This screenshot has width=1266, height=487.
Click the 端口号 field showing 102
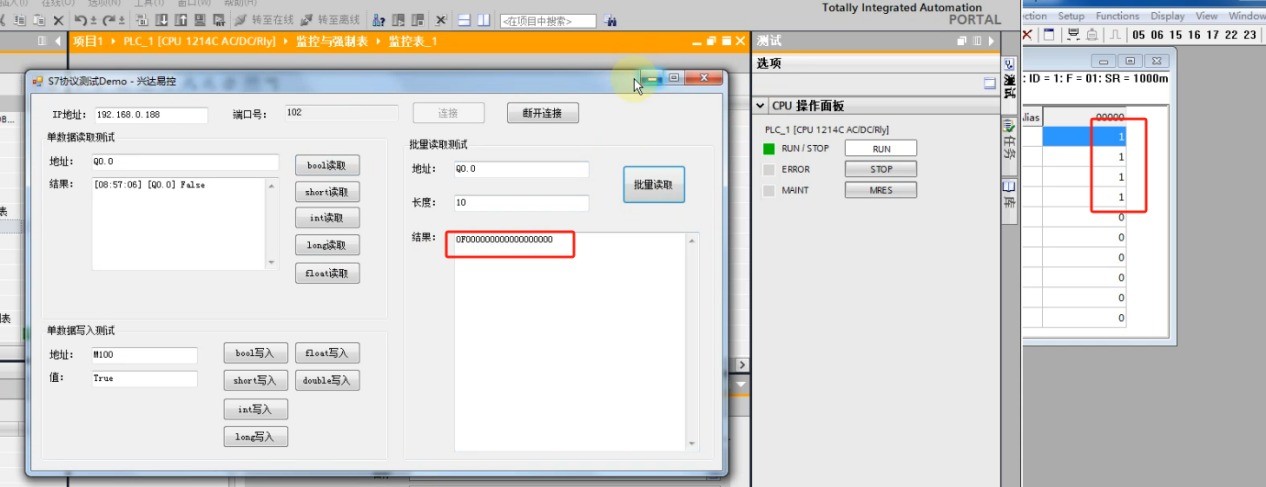coord(340,113)
